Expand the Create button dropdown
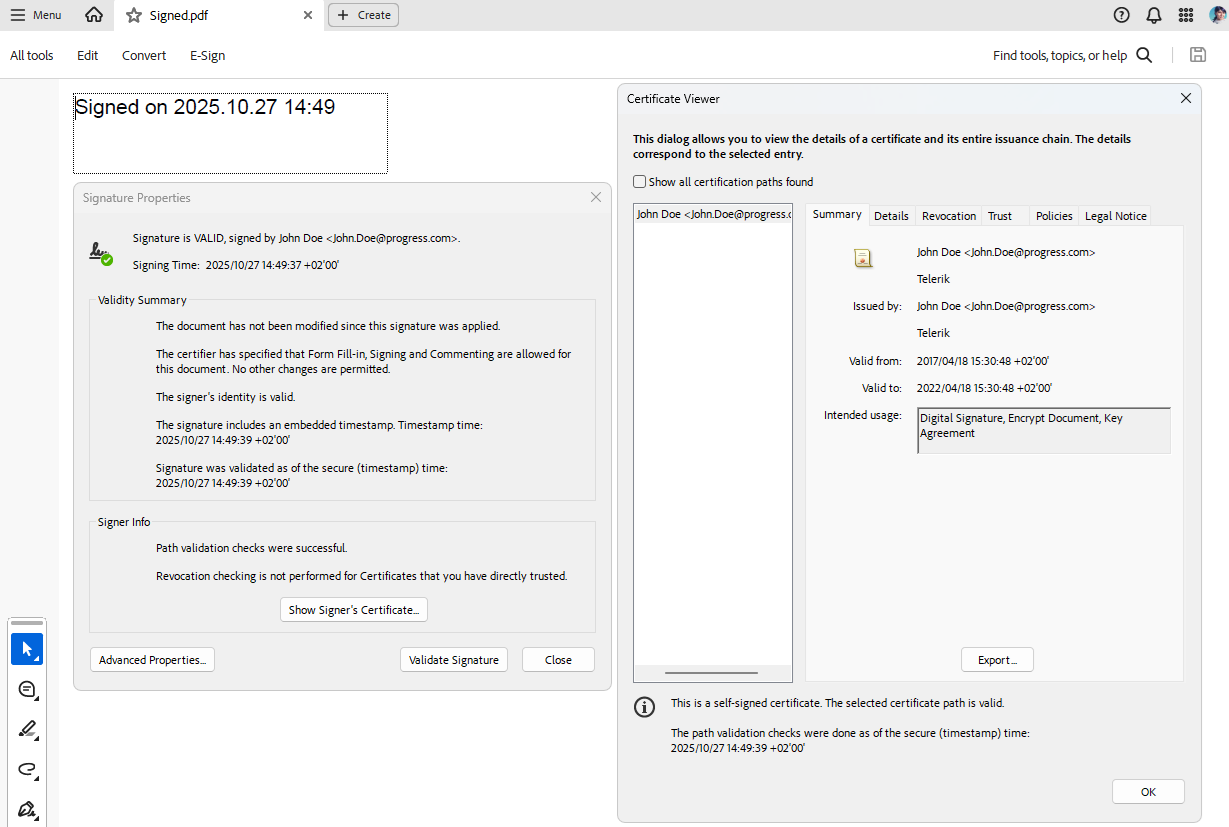The height and width of the screenshot is (827, 1229). 363,15
